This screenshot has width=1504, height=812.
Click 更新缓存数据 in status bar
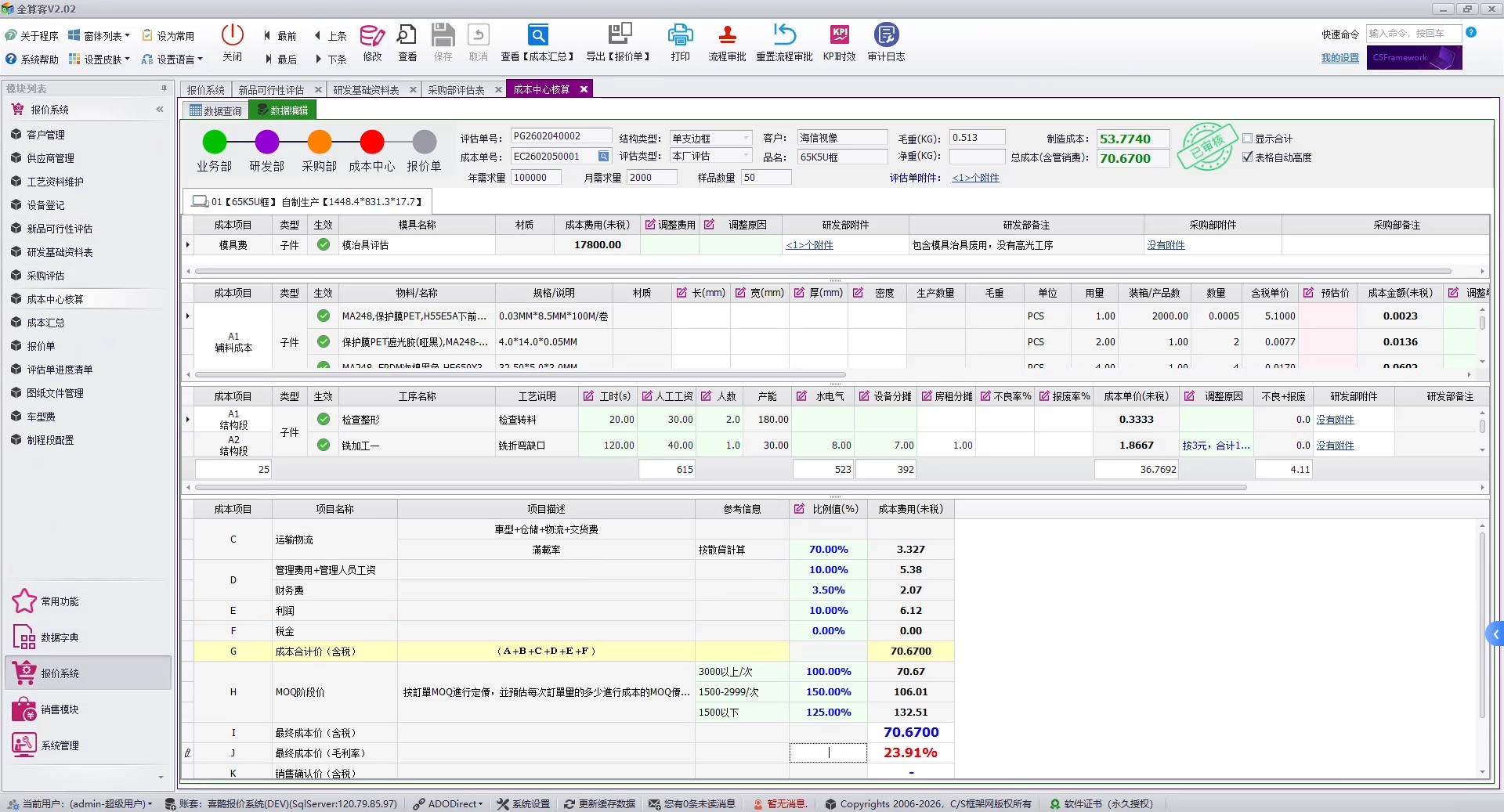(x=599, y=804)
